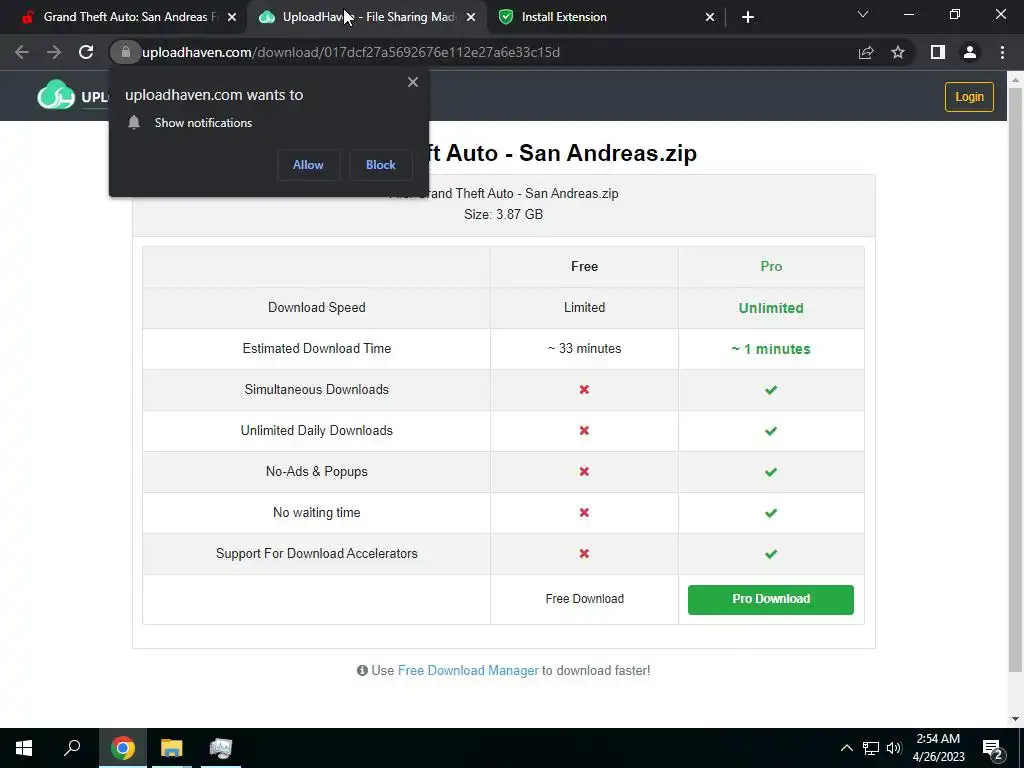Click the Unlimited download speed cell

pyautogui.click(x=771, y=308)
